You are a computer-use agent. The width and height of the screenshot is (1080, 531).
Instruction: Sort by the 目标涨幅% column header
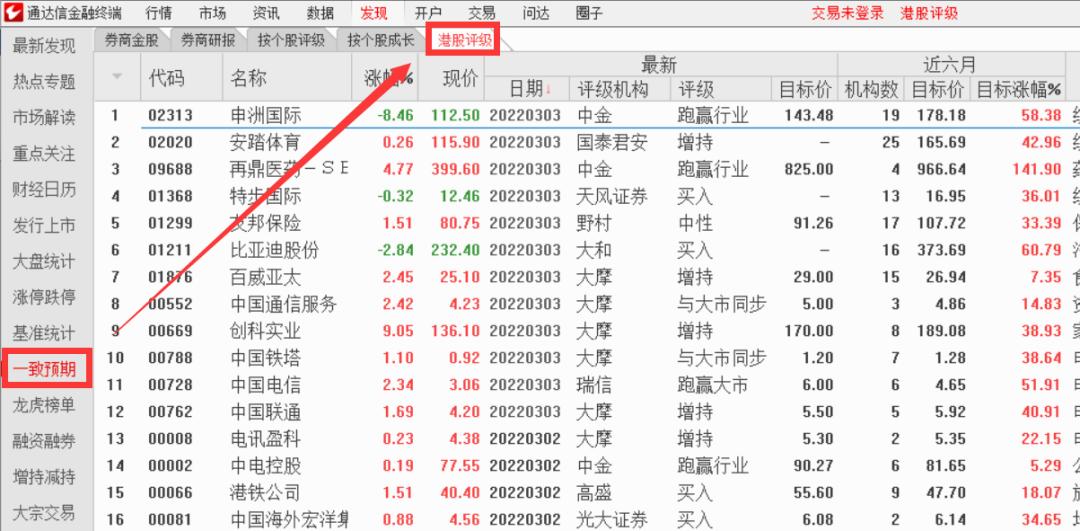[x=1019, y=89]
